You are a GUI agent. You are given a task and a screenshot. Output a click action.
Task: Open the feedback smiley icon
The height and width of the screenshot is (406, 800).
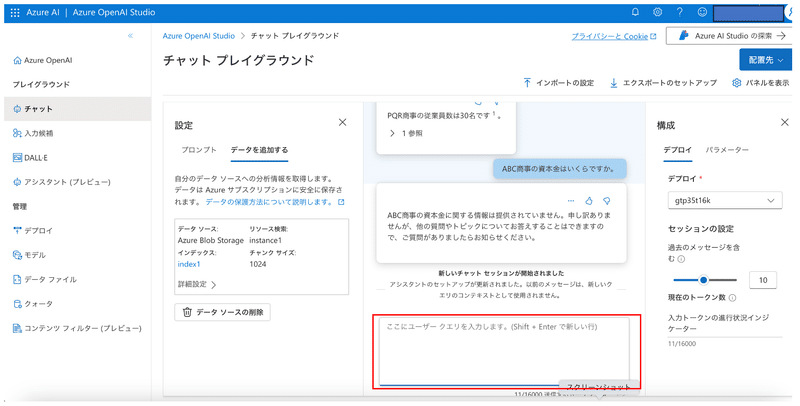702,12
